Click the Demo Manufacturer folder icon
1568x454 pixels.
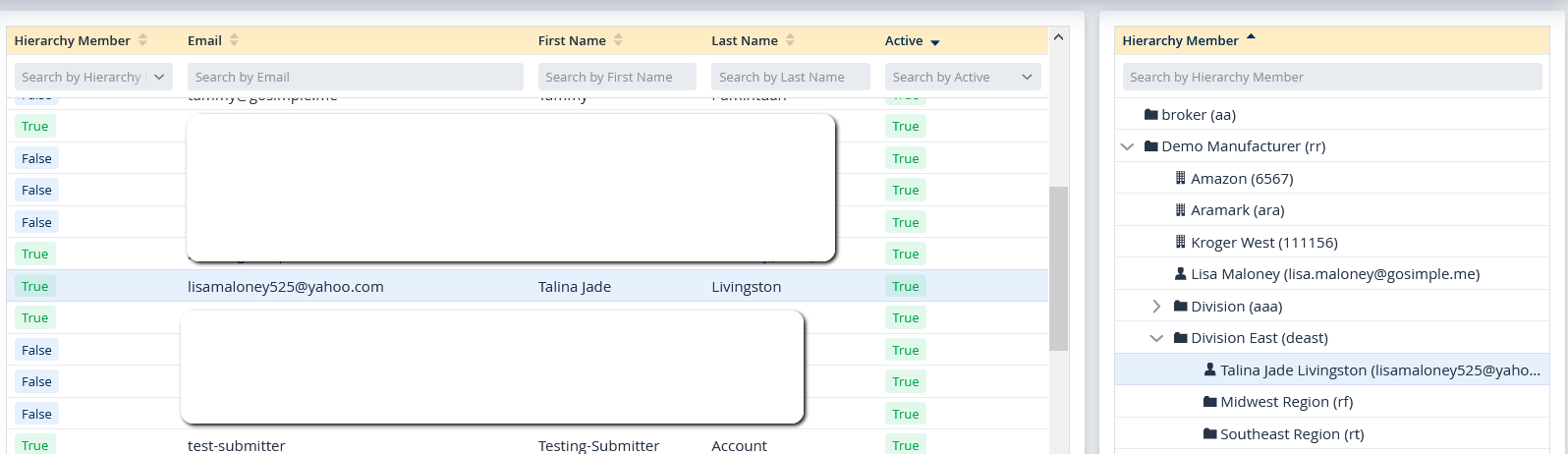tap(1150, 146)
